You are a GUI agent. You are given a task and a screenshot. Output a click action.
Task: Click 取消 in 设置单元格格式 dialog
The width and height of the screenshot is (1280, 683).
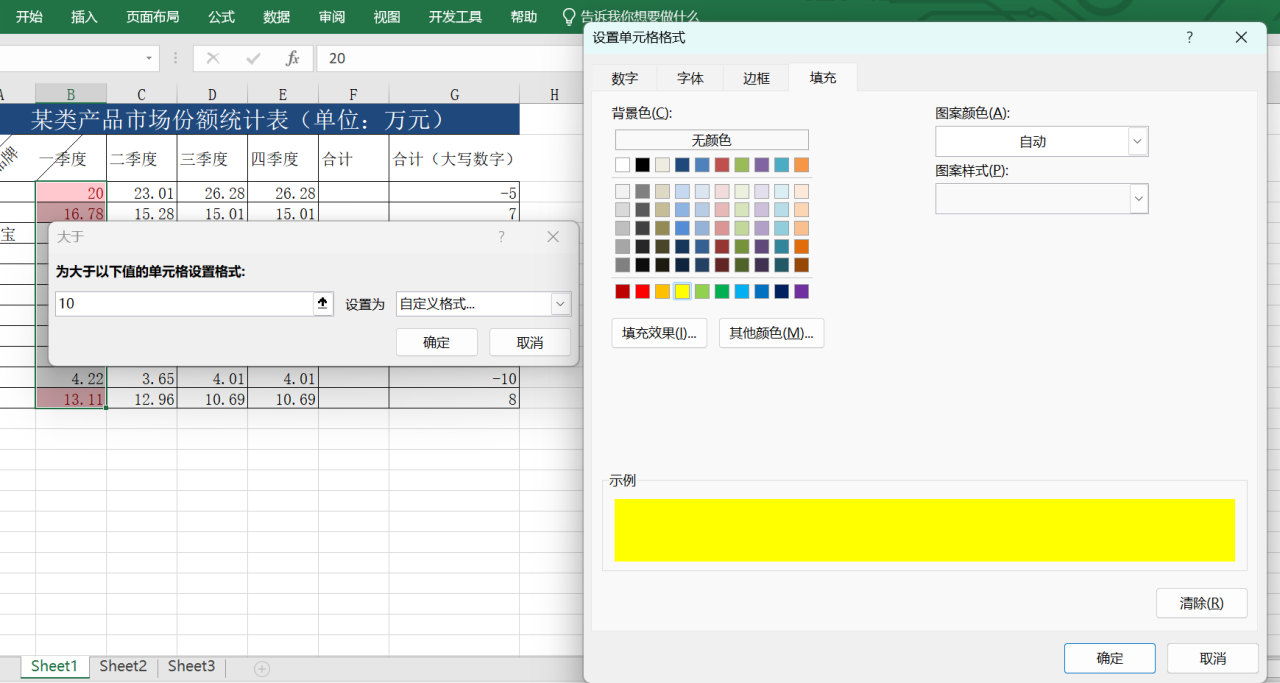(1213, 658)
